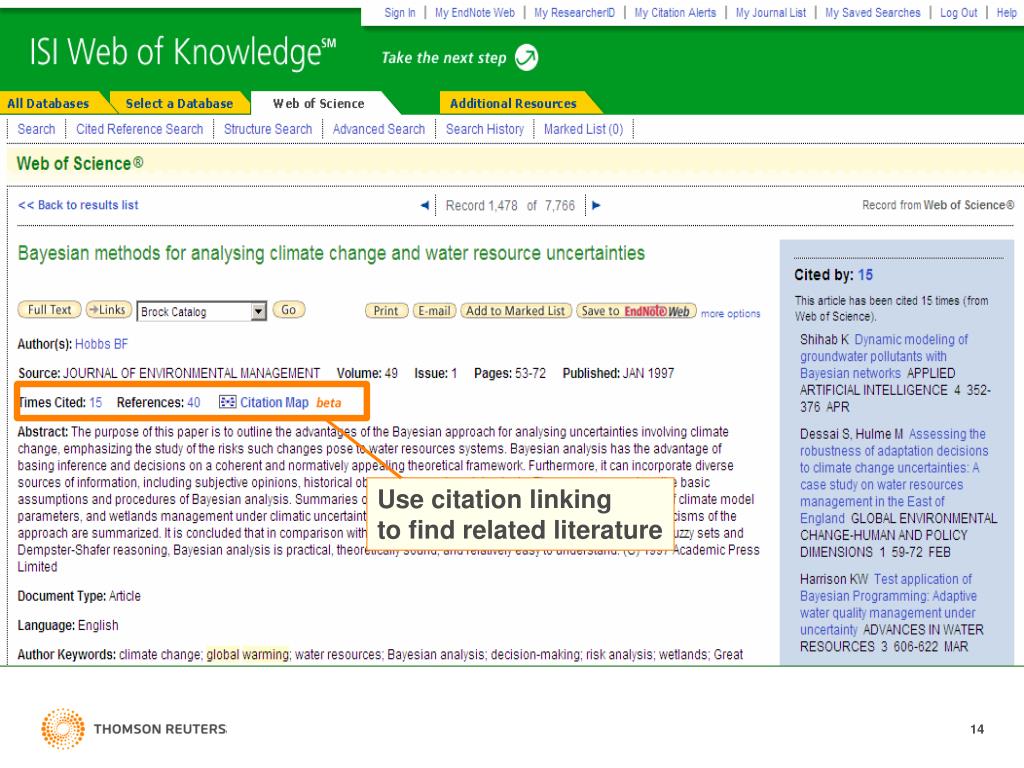Image resolution: width=1024 pixels, height=768 pixels.
Task: Go to Structure Search
Action: 268,129
